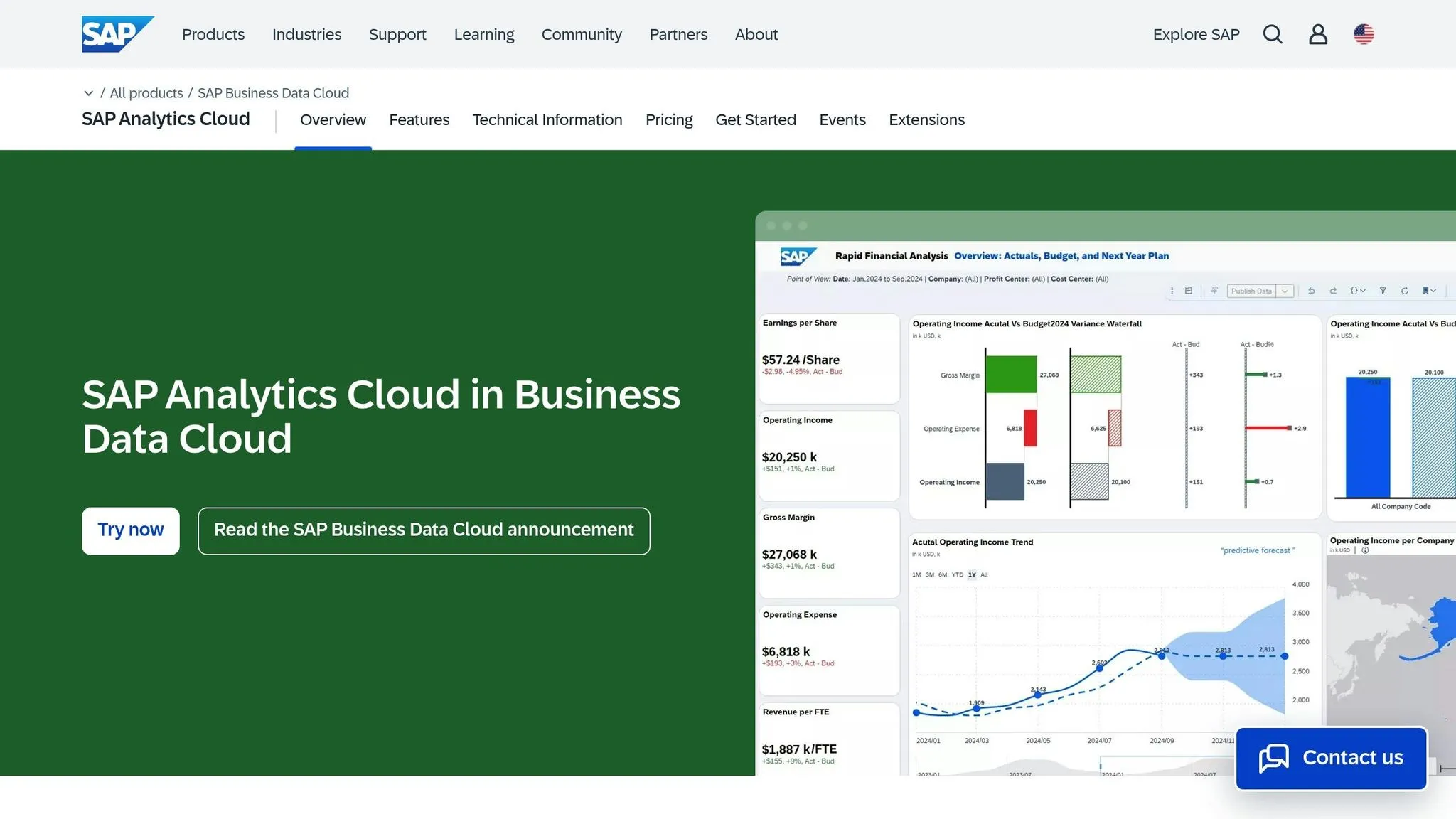Click the three-dot more icon in dashboard toolbar
Image resolution: width=1456 pixels, height=819 pixels.
[1172, 291]
